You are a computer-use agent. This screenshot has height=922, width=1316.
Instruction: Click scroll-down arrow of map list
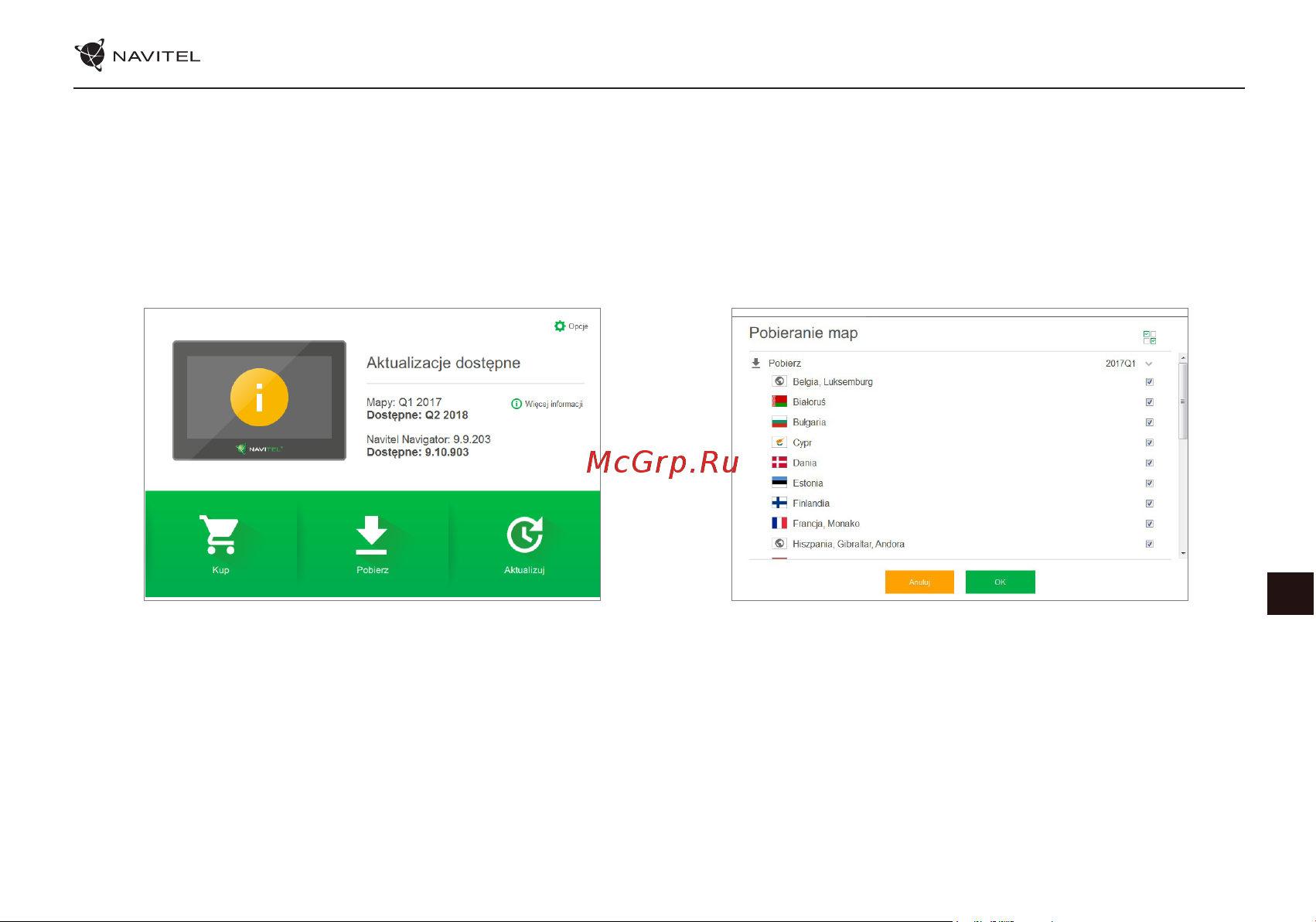click(x=1183, y=554)
